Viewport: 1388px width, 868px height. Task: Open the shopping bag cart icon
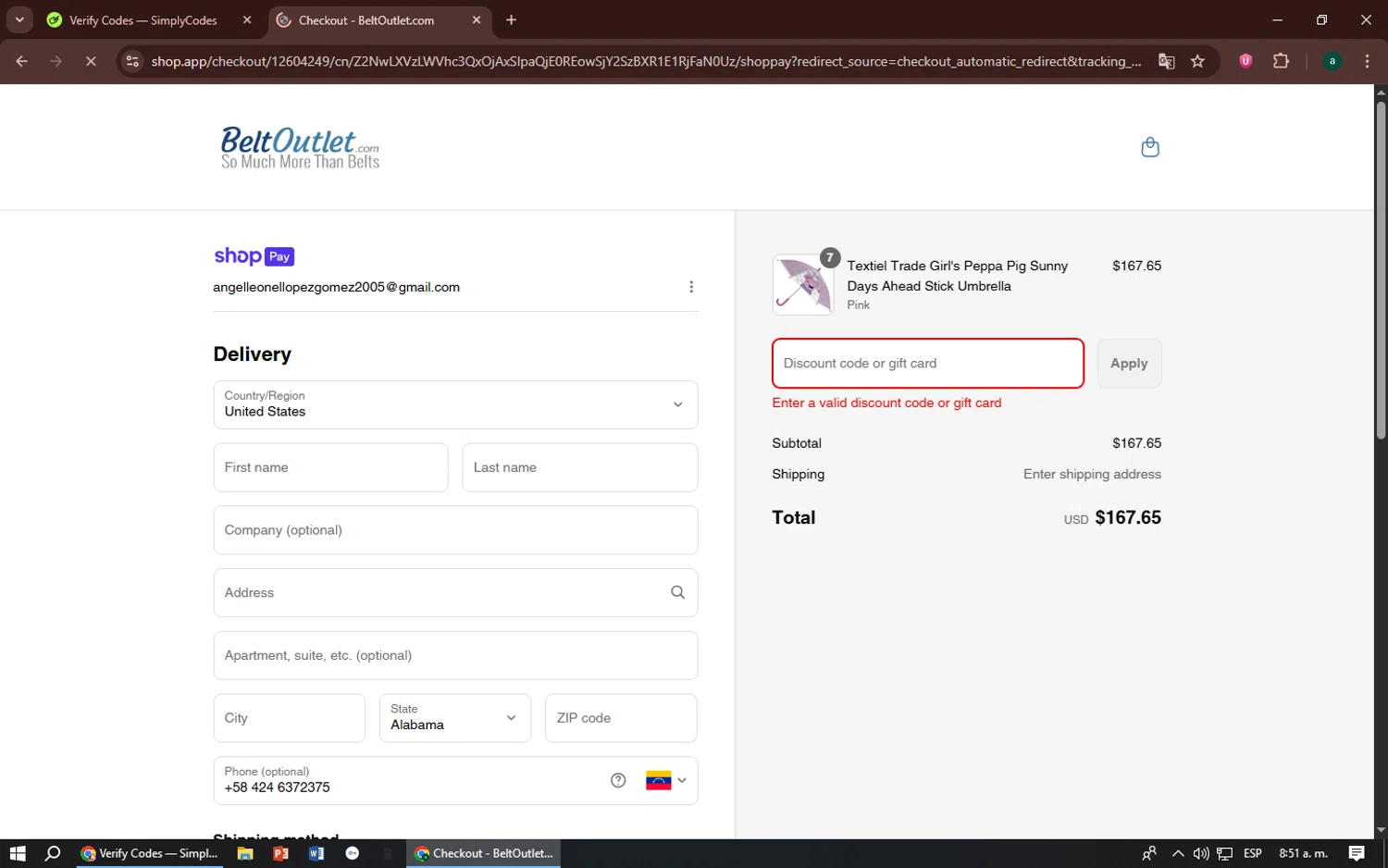[x=1150, y=147]
